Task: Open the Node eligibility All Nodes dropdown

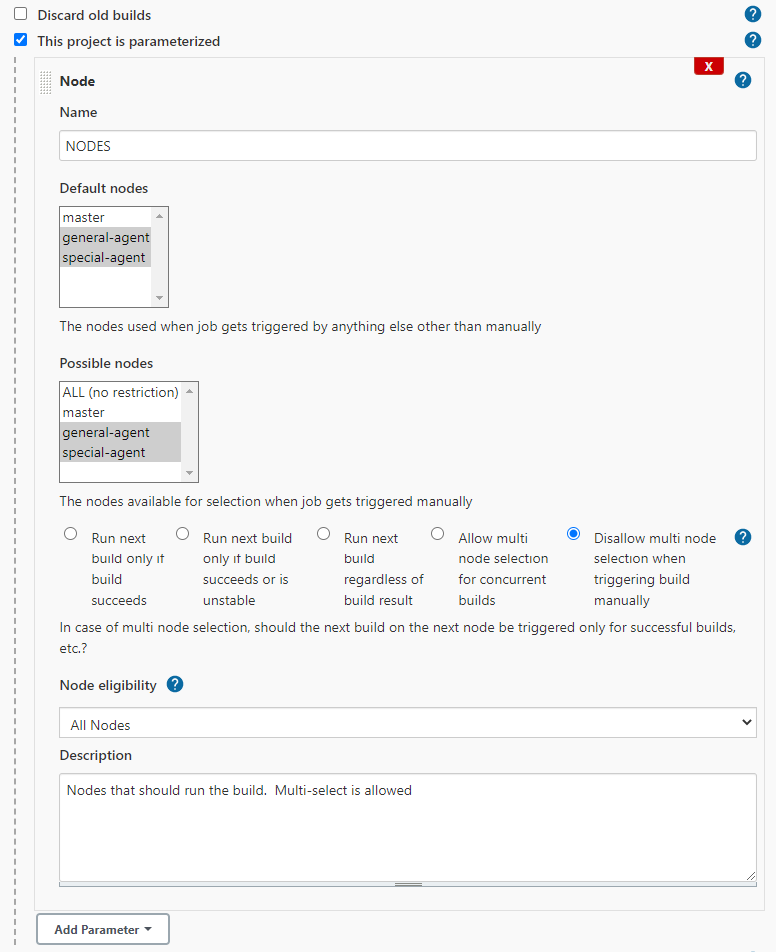Action: click(x=407, y=722)
